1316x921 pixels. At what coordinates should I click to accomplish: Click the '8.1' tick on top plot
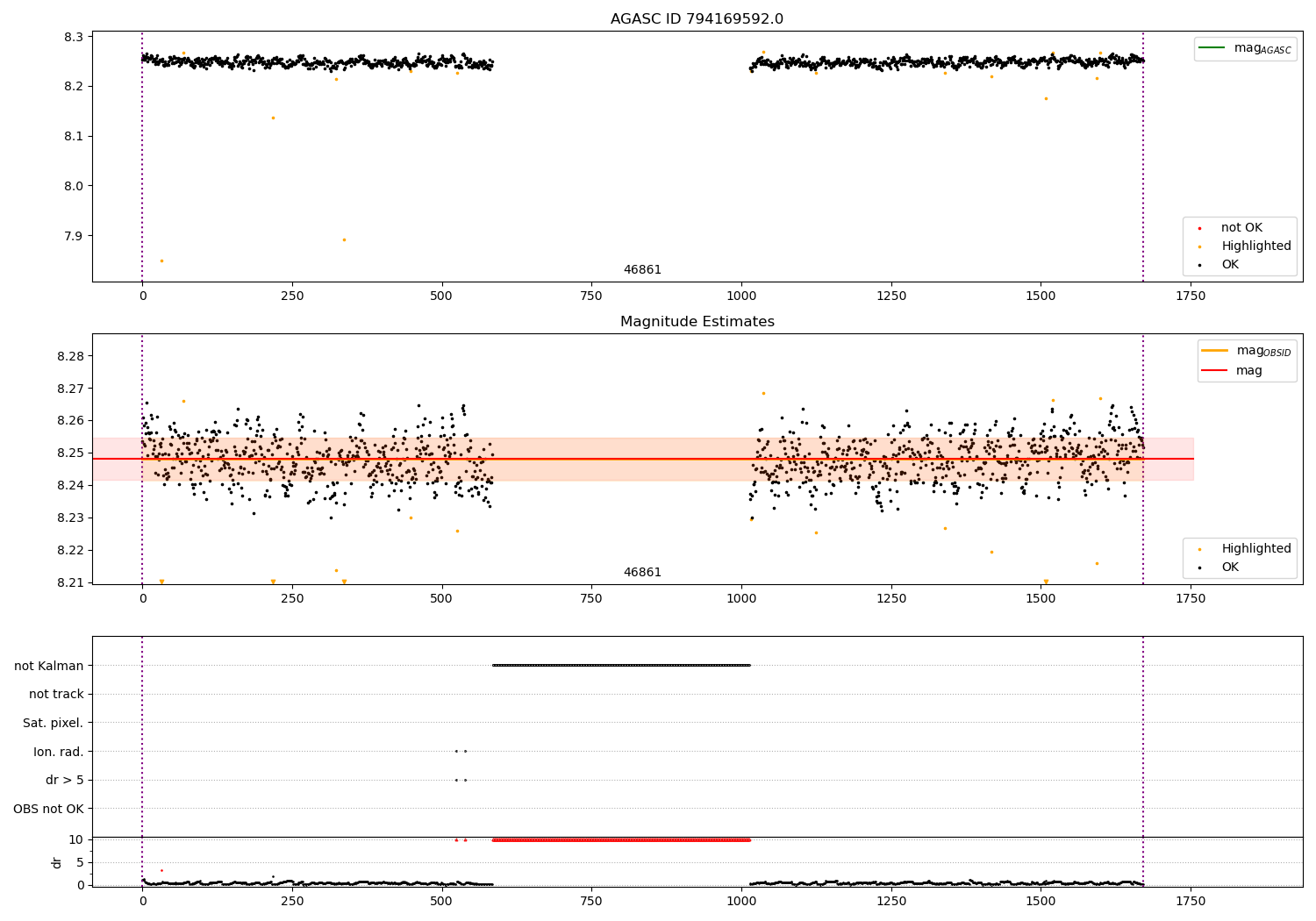tap(75, 137)
